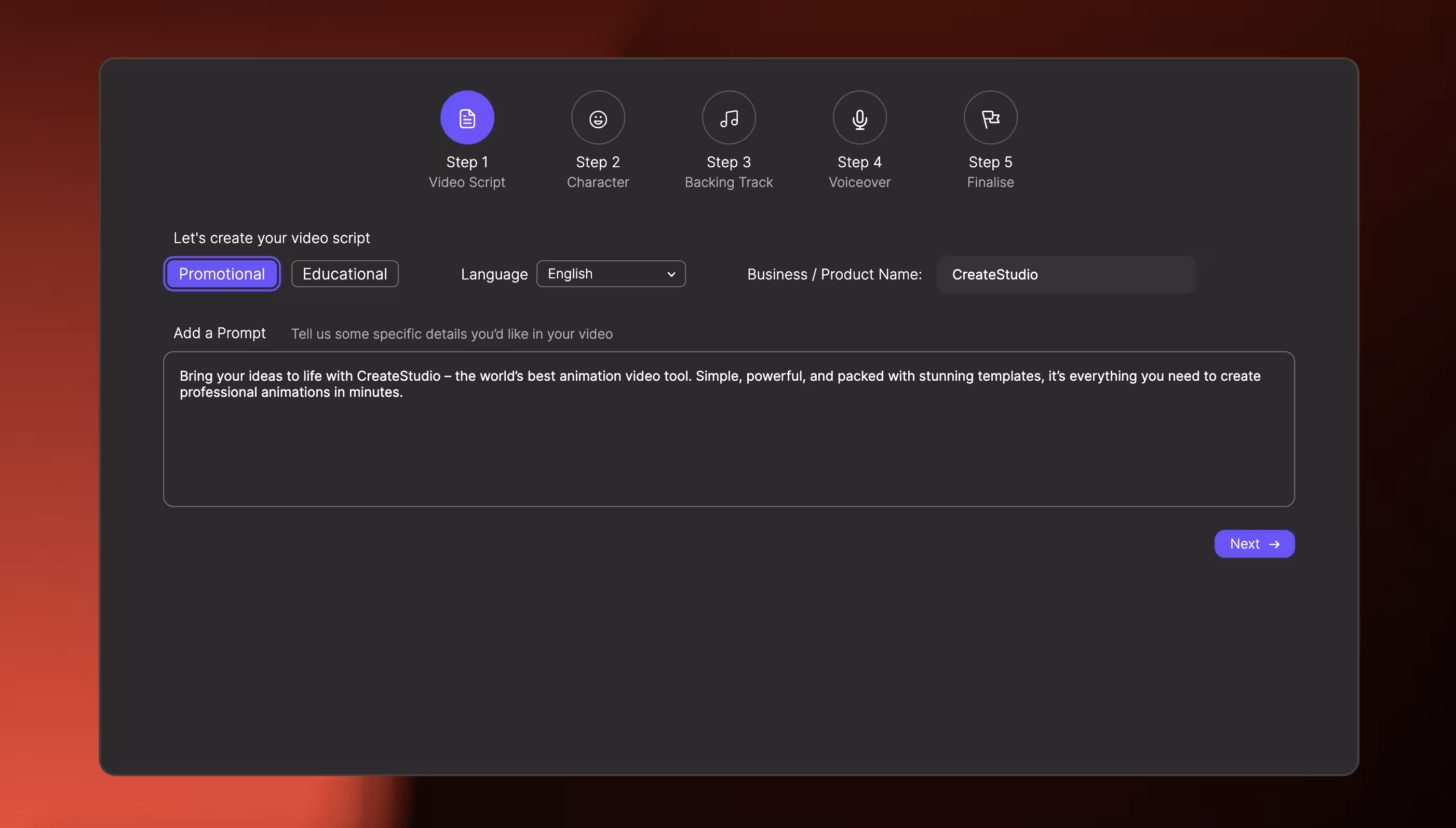Click the Character smiley face icon

598,118
